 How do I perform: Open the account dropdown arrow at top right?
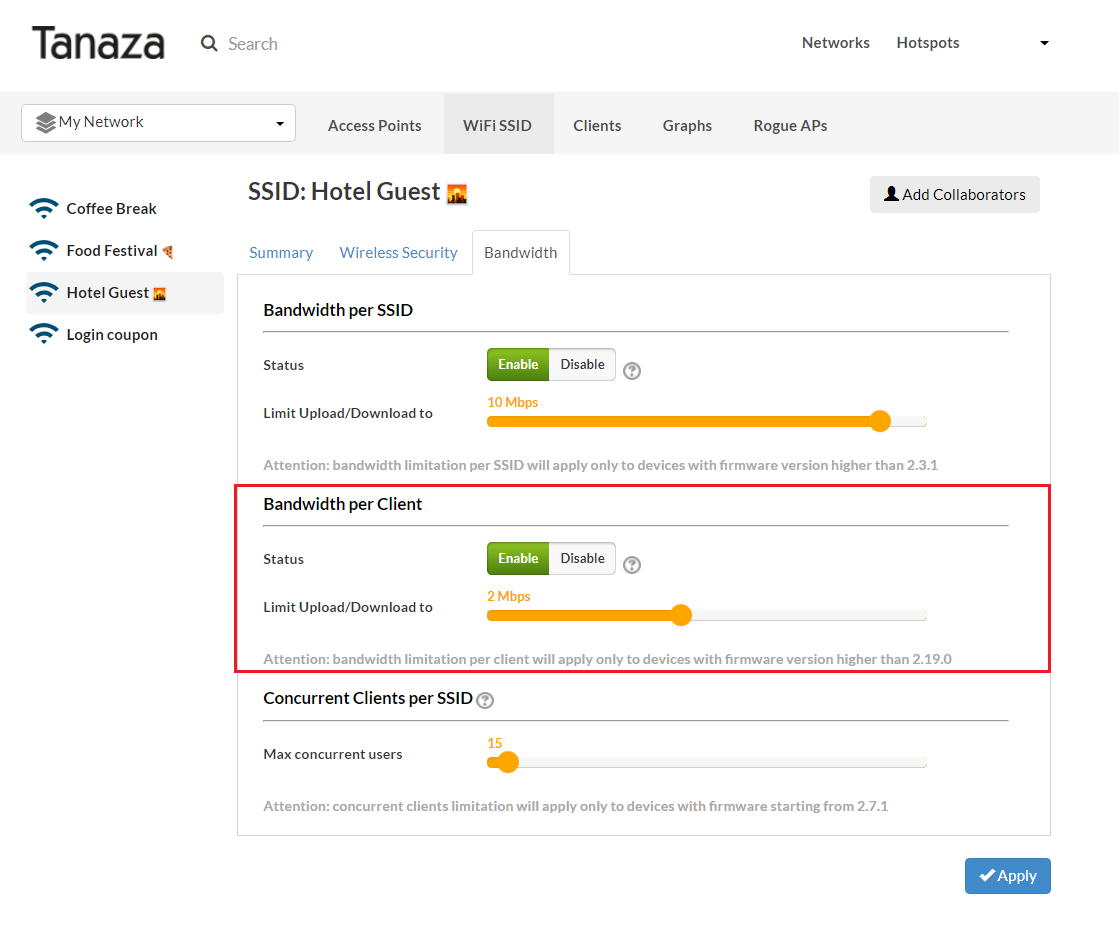coord(1044,43)
